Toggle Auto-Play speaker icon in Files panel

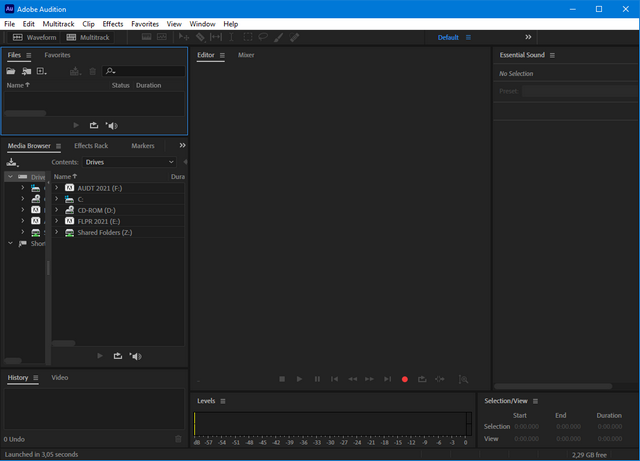coord(111,125)
